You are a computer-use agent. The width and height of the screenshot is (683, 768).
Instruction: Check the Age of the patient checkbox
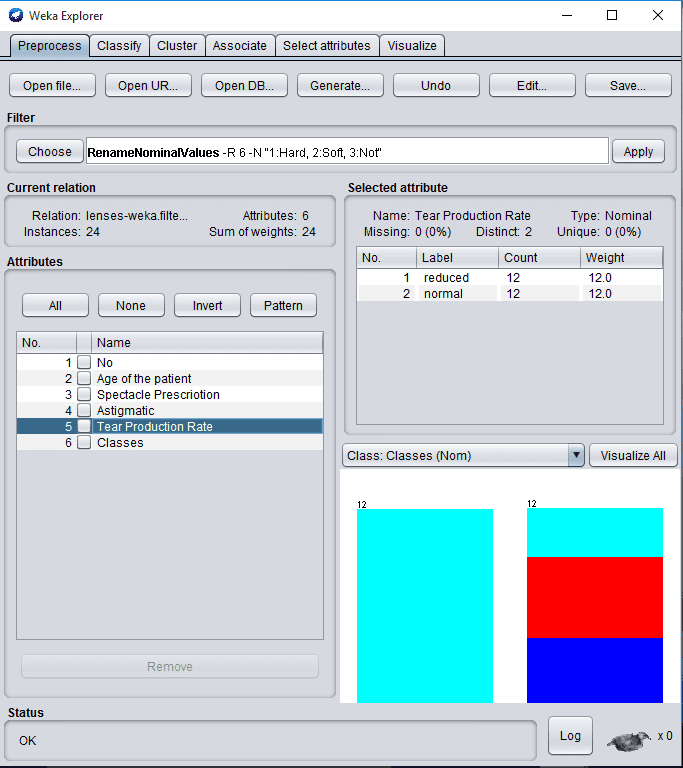(84, 379)
